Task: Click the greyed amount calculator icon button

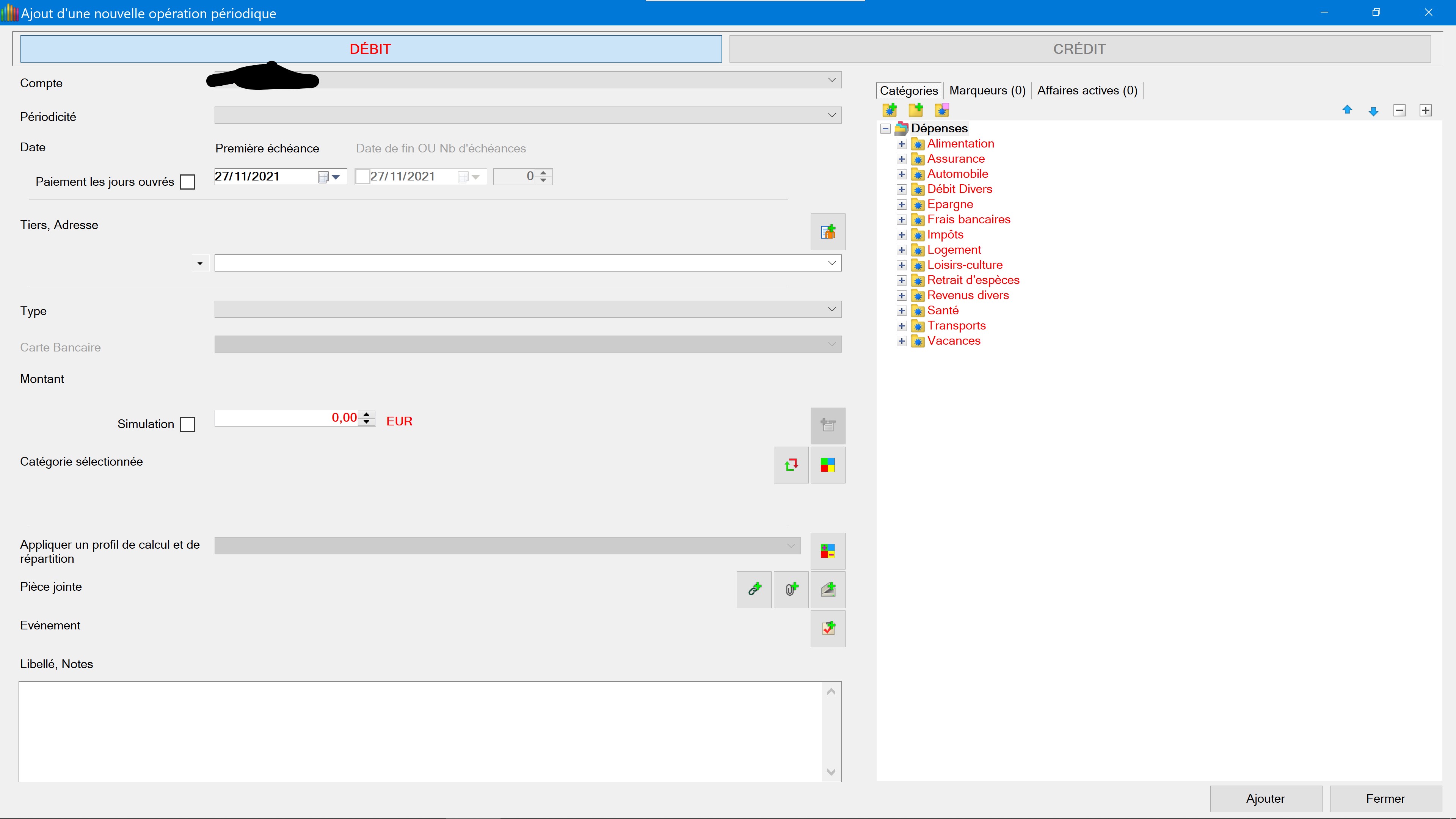Action: [828, 425]
